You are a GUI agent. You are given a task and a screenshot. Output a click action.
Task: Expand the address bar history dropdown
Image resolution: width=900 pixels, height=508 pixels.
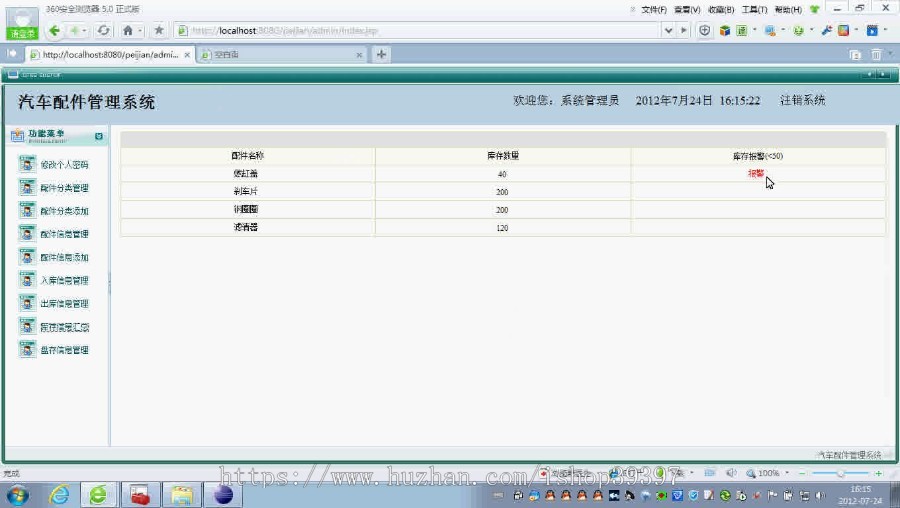[x=668, y=30]
